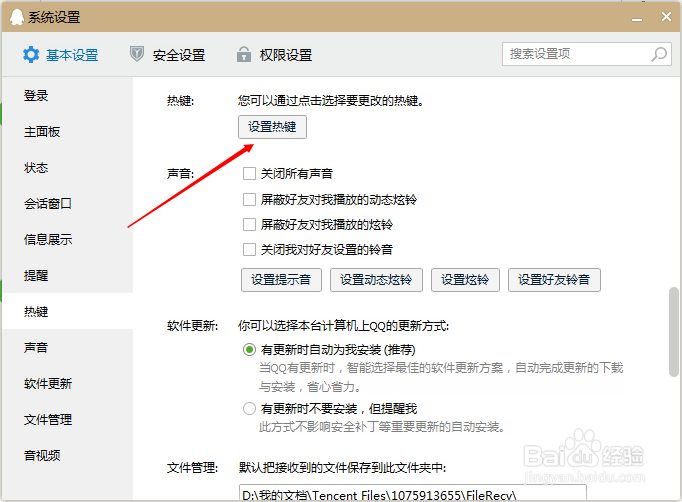Minimize the 系统设置 window
The width and height of the screenshot is (682, 502).
637,18
